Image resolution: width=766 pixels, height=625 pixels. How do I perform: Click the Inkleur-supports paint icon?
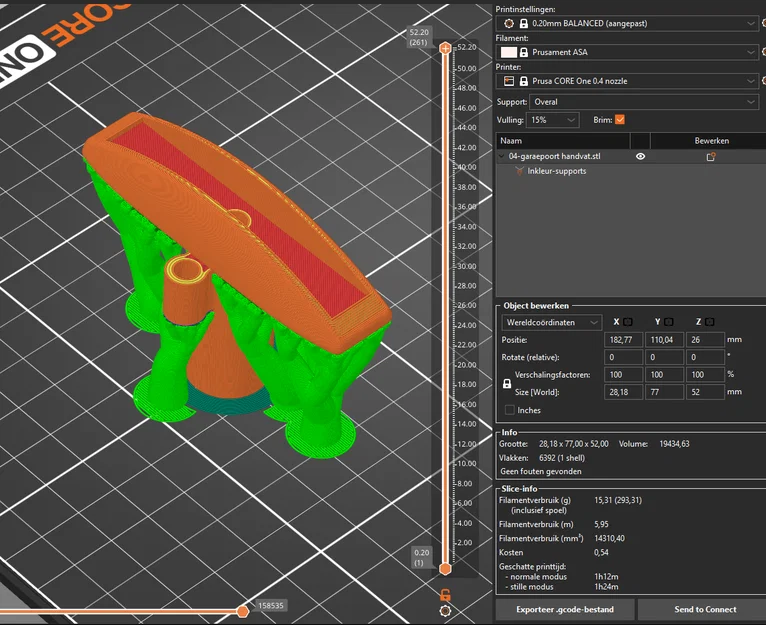coord(519,171)
